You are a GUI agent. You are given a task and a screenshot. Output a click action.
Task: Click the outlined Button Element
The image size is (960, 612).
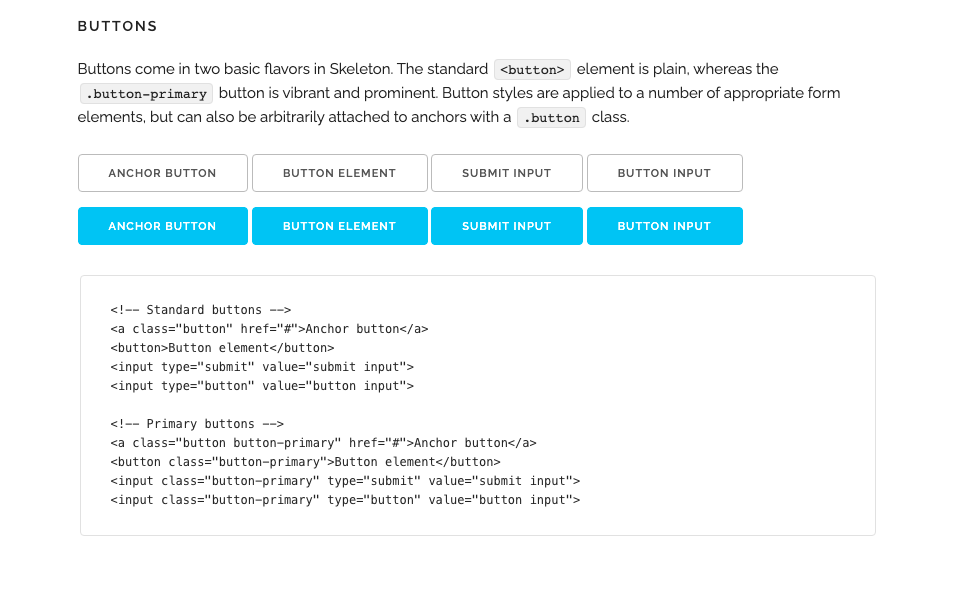point(340,173)
